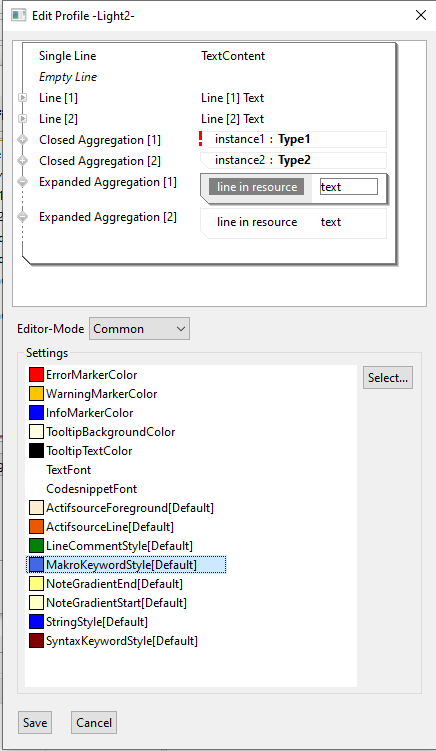Expand the Line [2] arrow
Viewport: 436px width, 751px height.
point(23,119)
